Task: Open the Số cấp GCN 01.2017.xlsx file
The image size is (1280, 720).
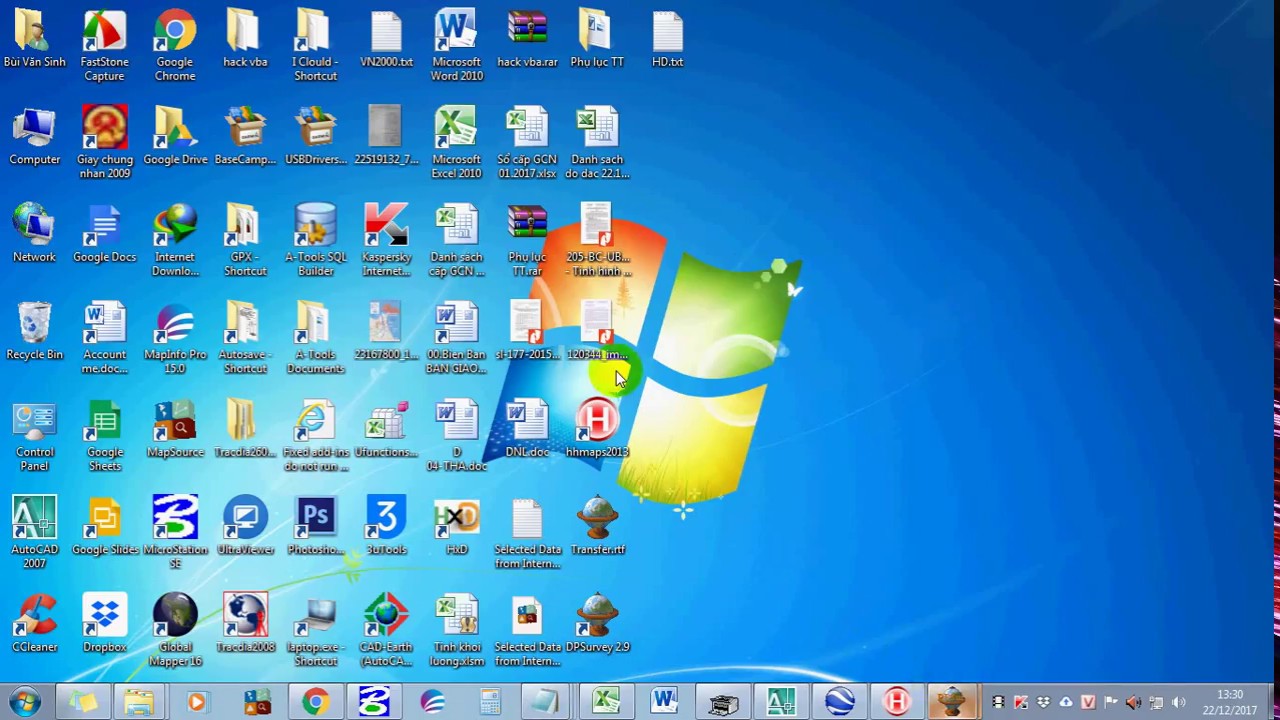Action: (527, 142)
